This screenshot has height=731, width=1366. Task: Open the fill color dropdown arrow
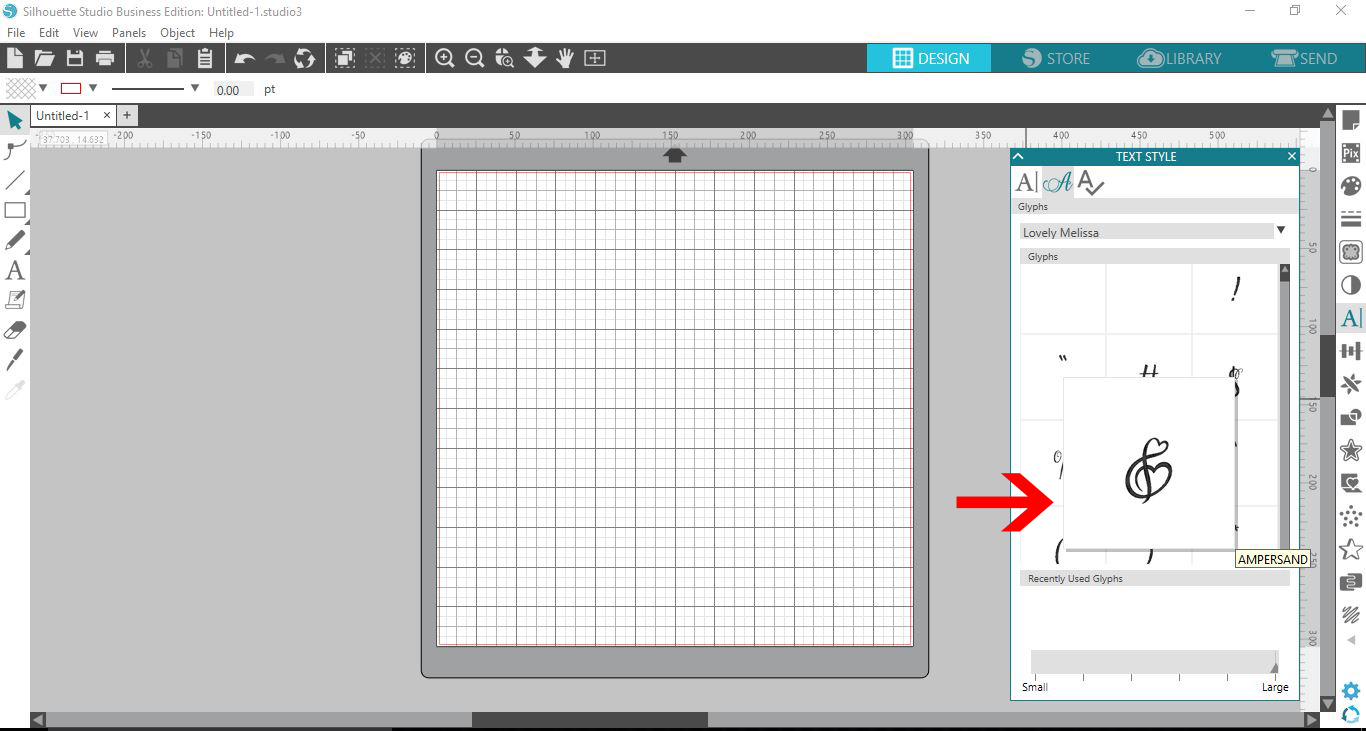point(43,88)
